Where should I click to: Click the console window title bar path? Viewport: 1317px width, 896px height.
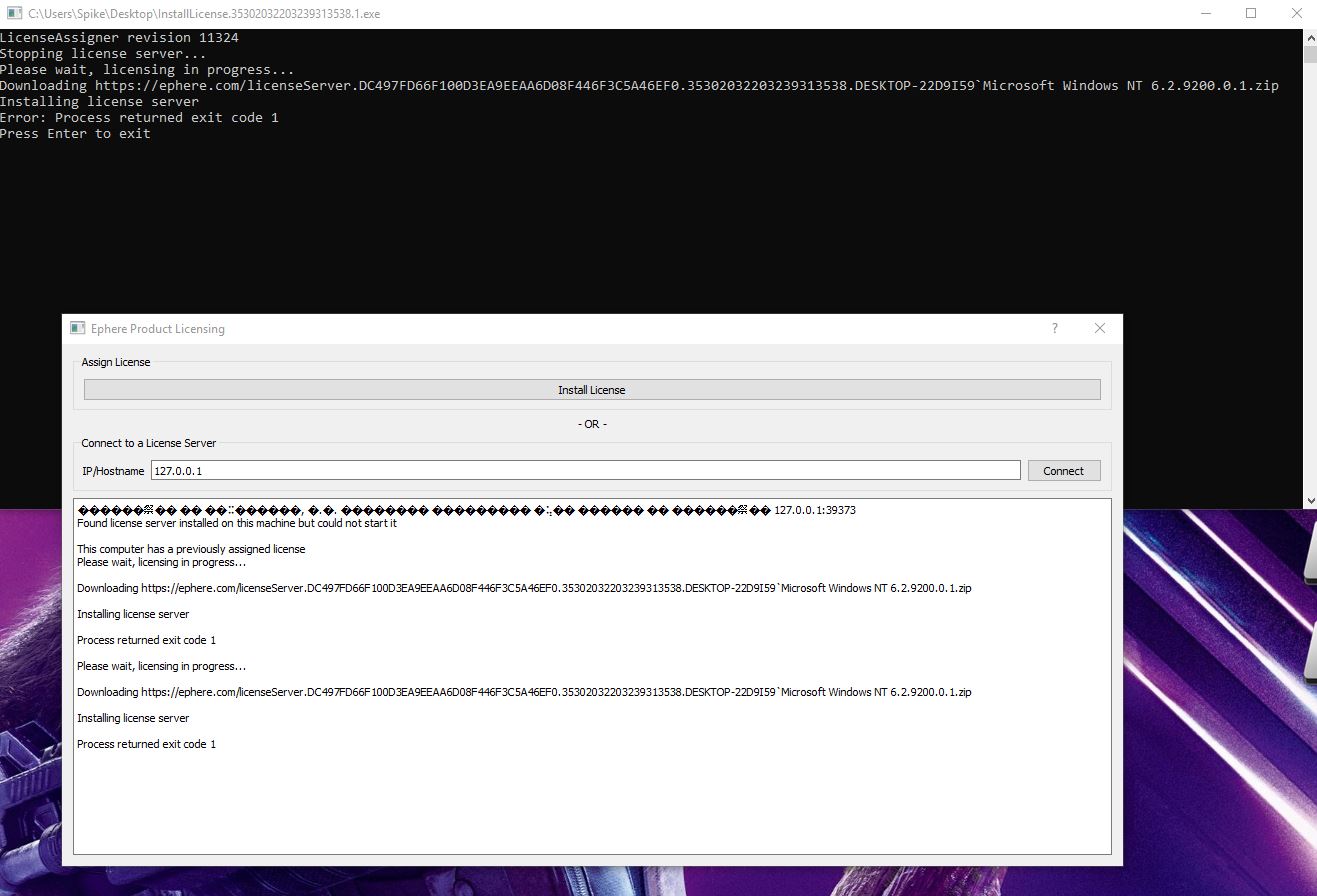click(204, 14)
